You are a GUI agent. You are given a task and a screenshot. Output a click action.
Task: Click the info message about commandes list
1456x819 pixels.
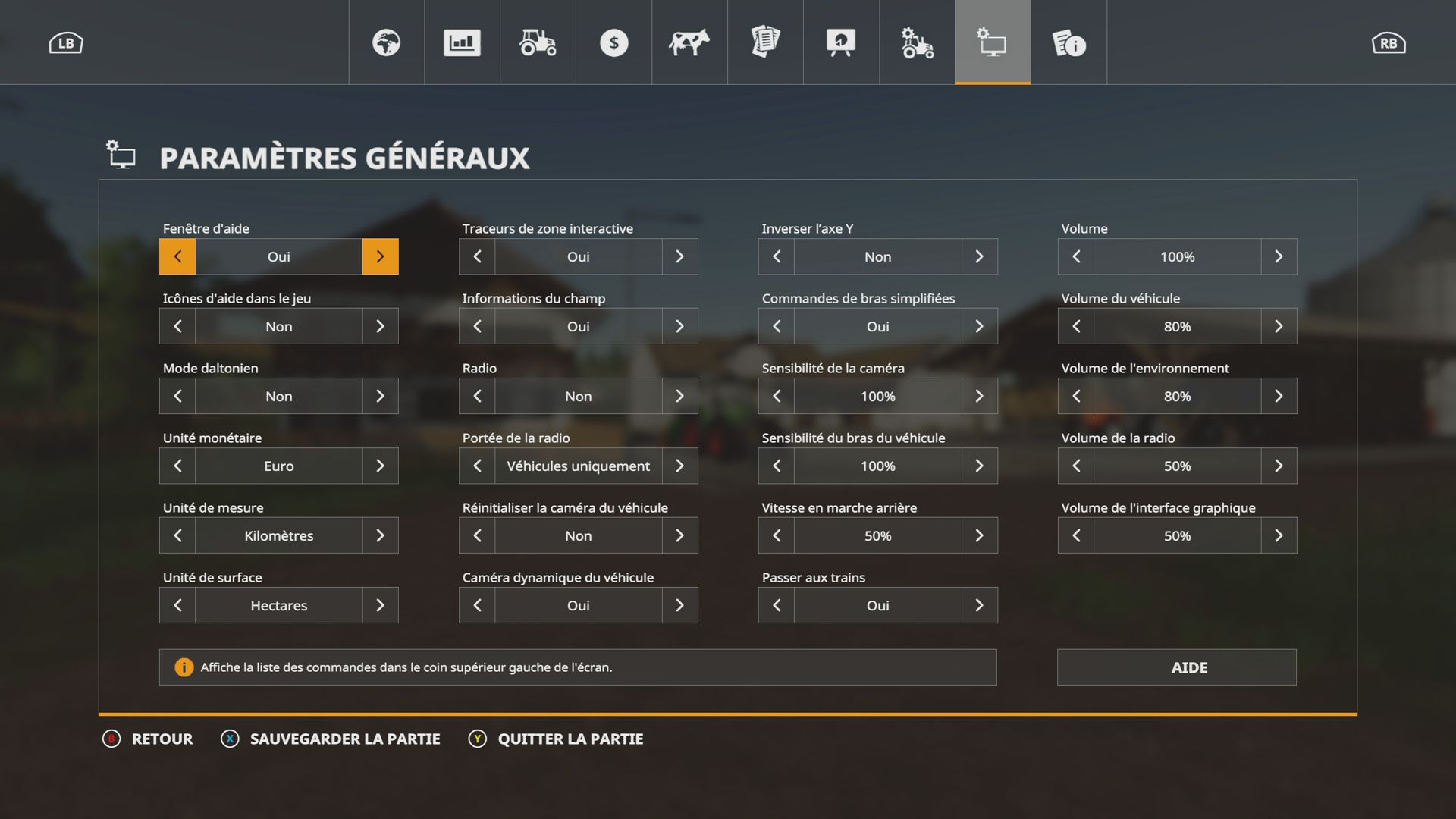(576, 667)
